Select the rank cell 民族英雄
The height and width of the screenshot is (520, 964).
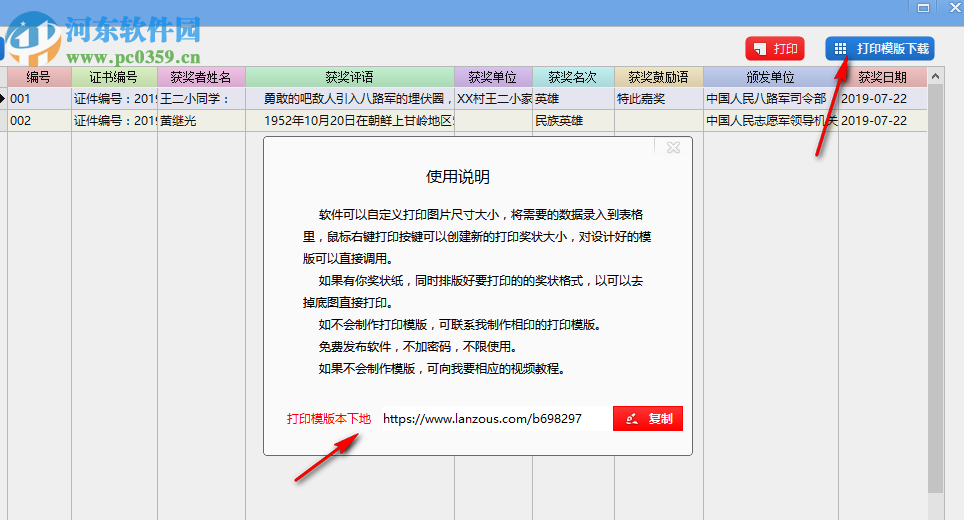pyautogui.click(x=573, y=120)
